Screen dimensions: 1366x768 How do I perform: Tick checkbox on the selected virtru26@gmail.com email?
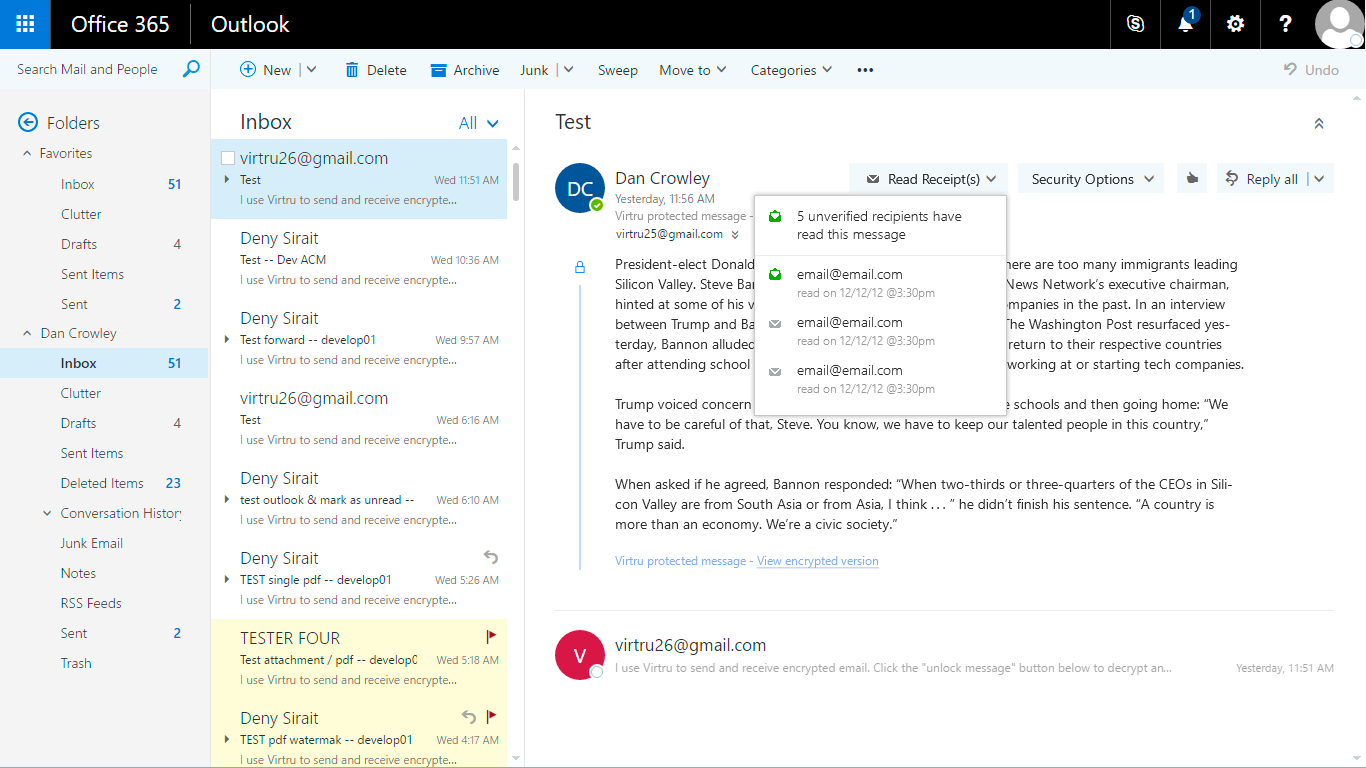(228, 158)
